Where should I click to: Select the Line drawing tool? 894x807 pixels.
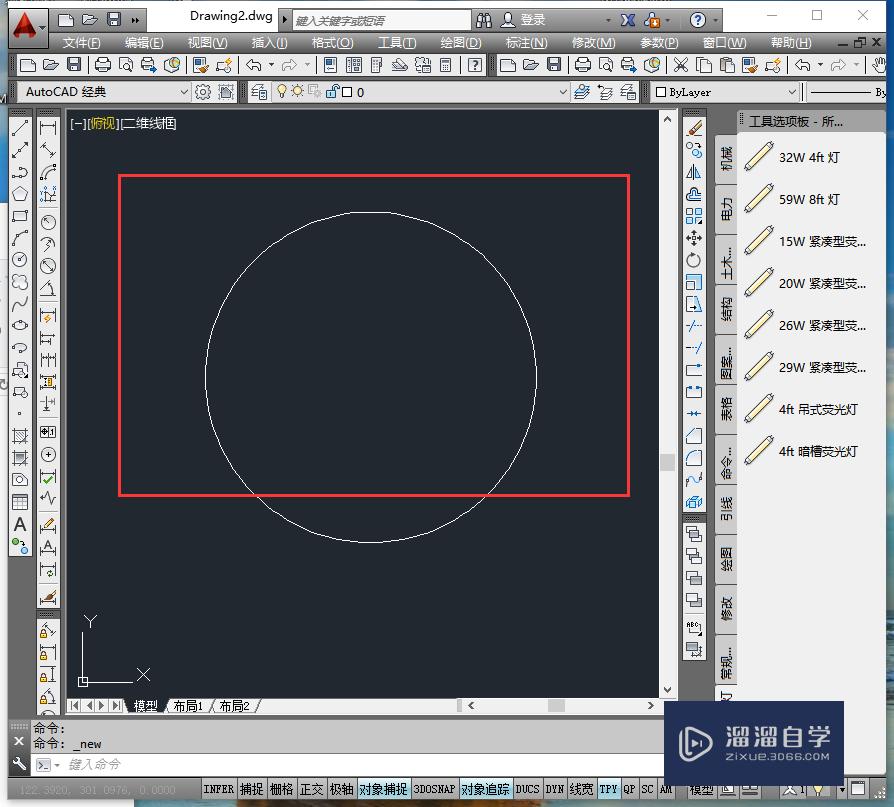point(19,129)
